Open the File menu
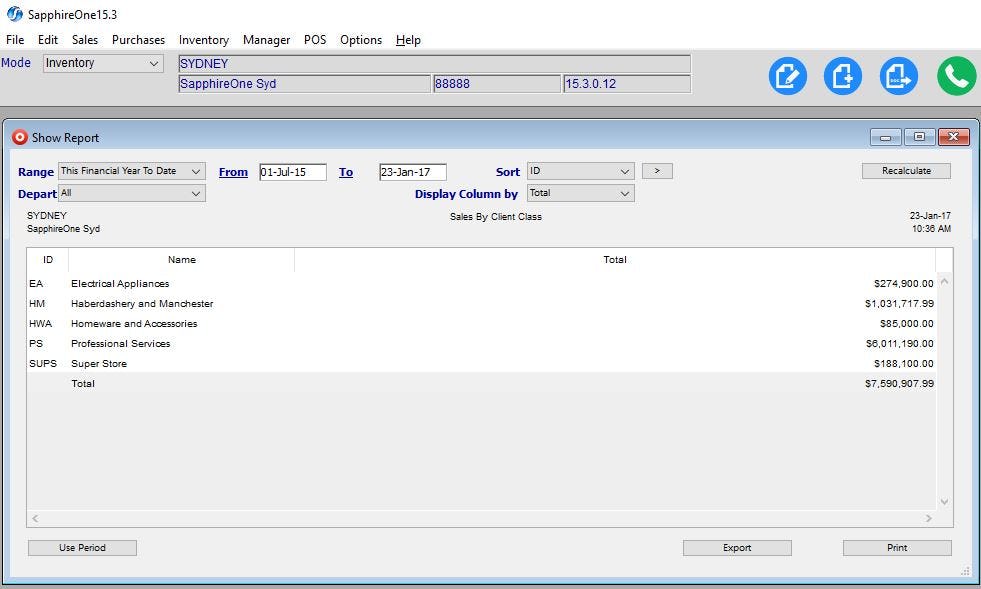Screen dimensions: 981x589 (15, 39)
